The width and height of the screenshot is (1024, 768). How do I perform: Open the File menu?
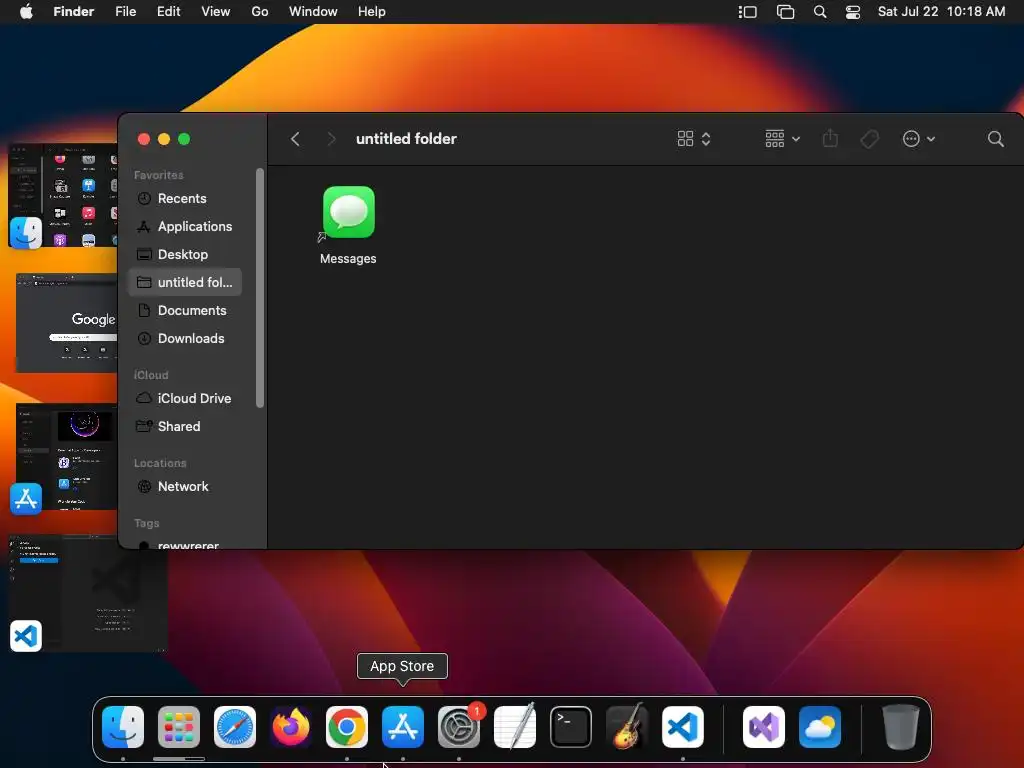[x=125, y=11]
